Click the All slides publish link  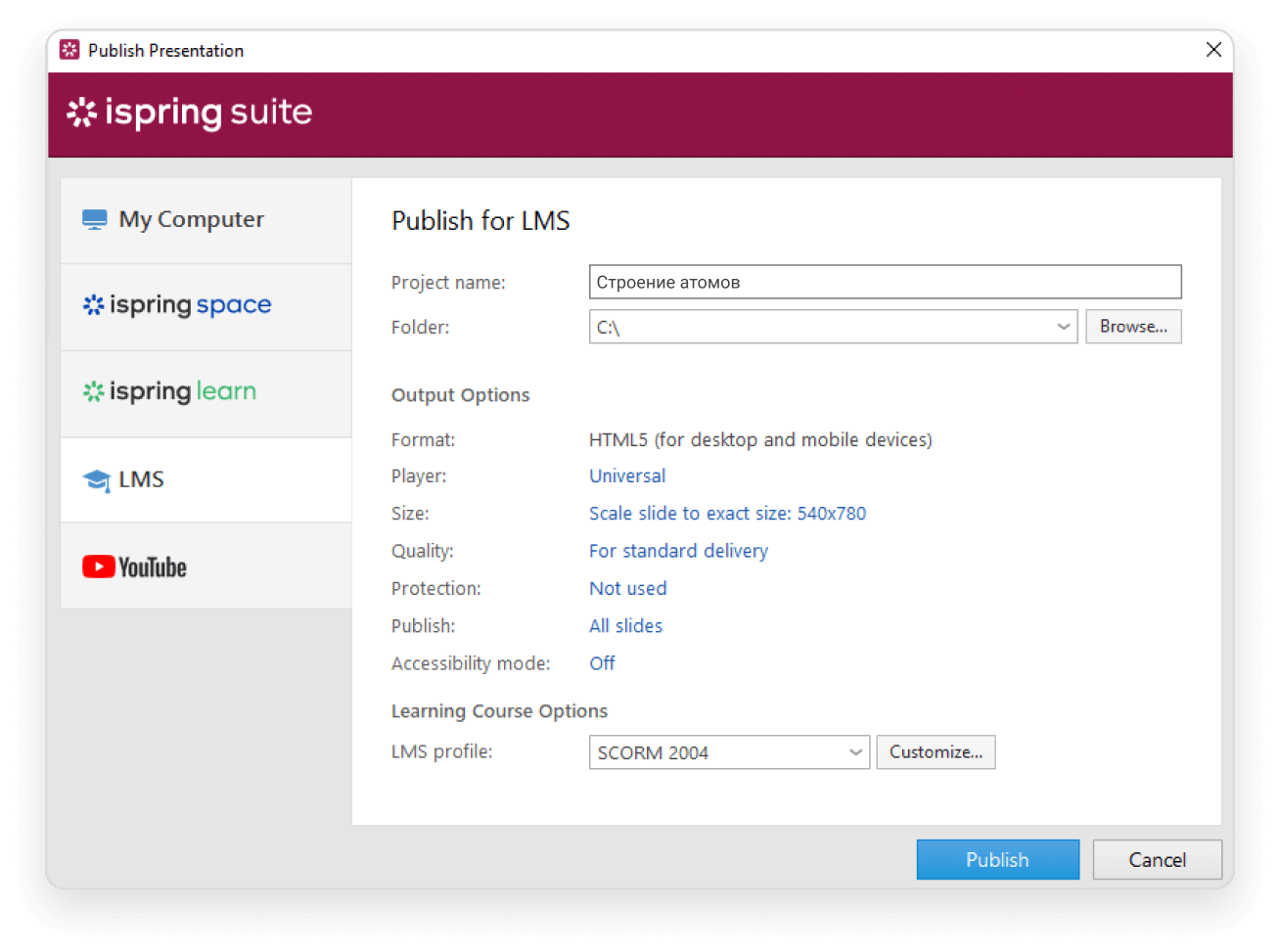point(625,626)
